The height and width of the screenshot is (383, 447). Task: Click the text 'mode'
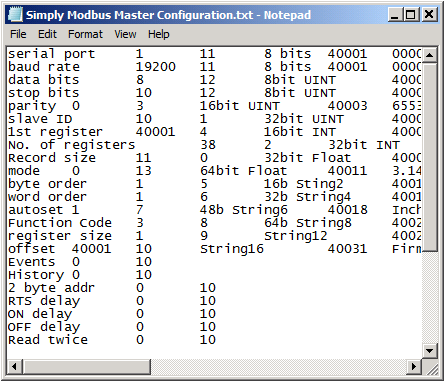click(x=24, y=171)
